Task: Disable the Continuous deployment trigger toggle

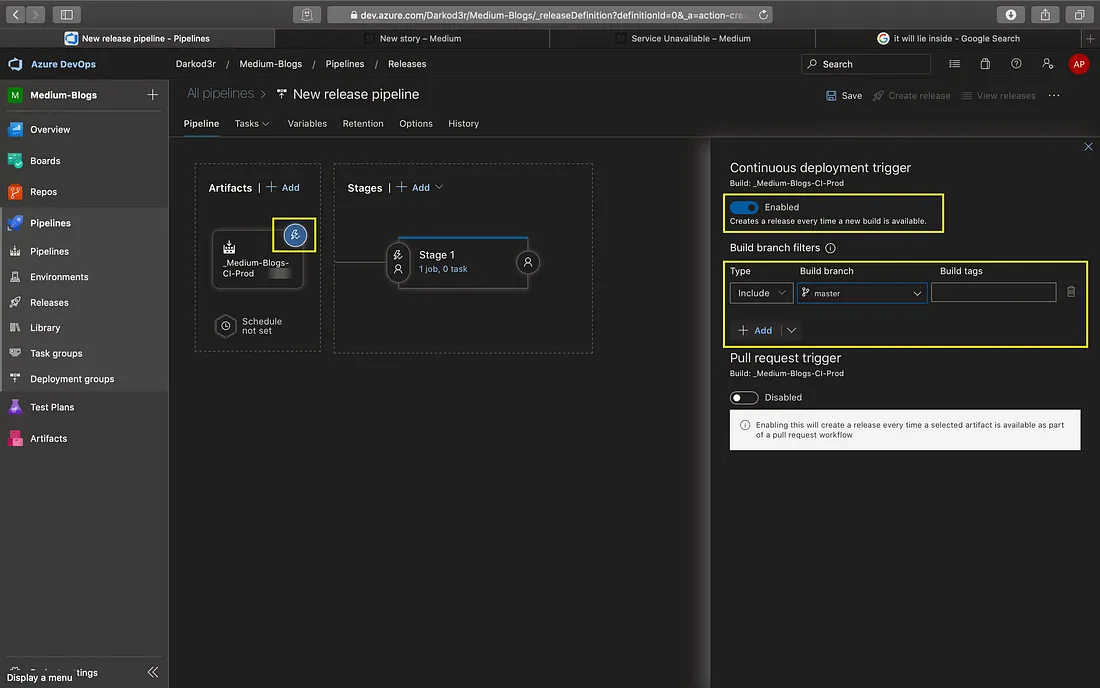Action: coord(744,208)
